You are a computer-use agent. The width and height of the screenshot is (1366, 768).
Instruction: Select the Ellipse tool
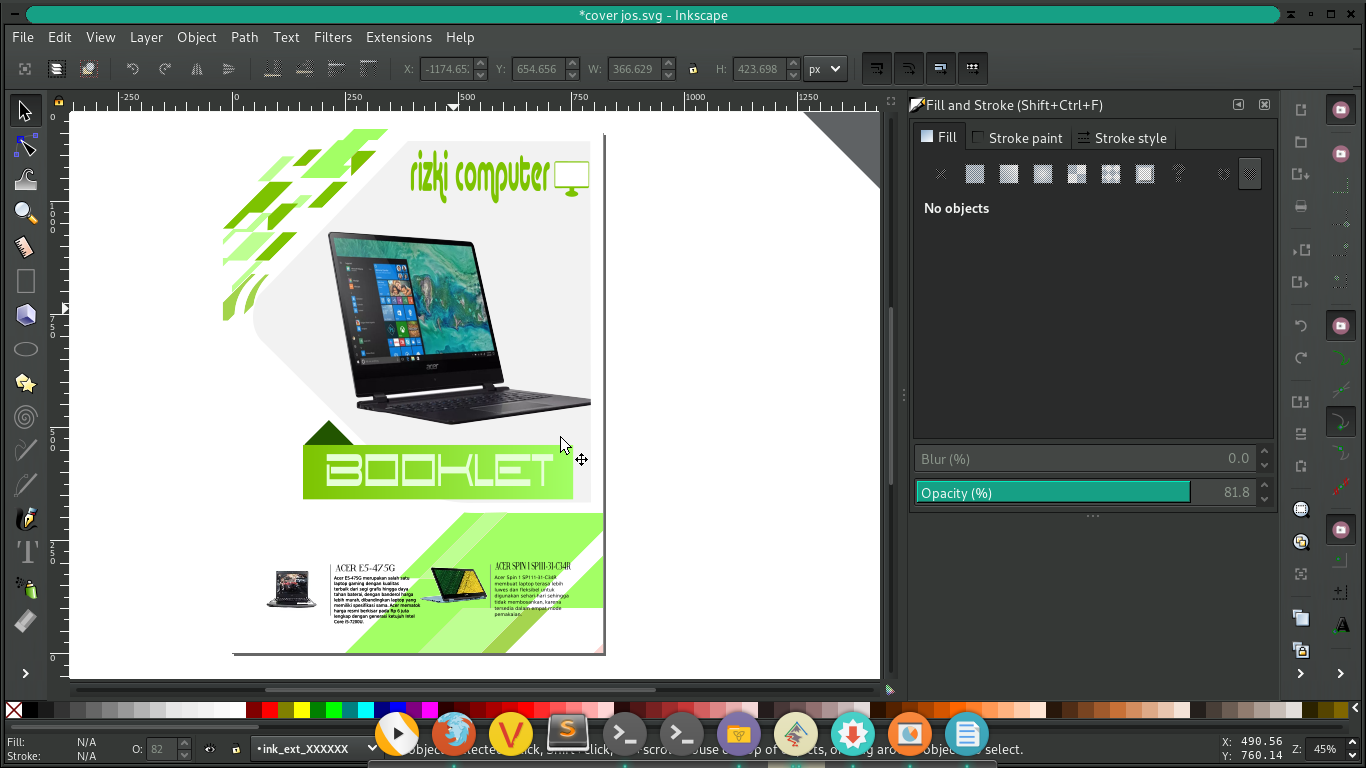point(26,349)
